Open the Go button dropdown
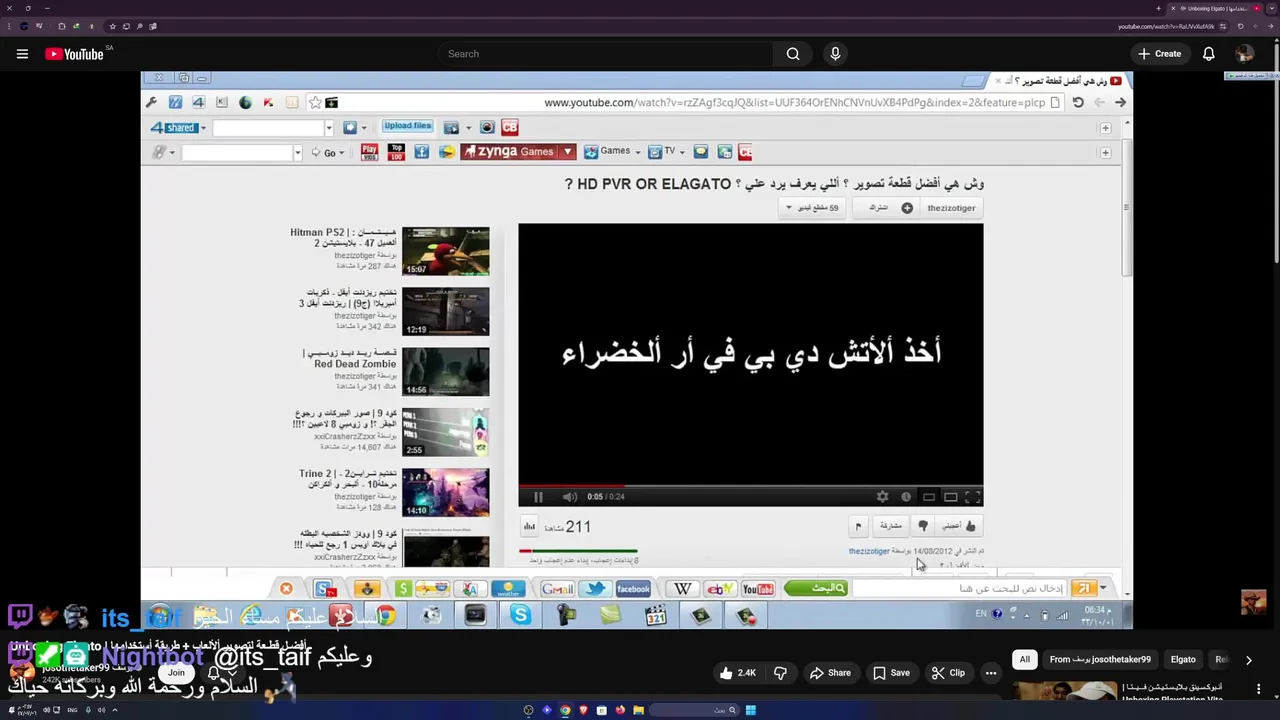 339,153
